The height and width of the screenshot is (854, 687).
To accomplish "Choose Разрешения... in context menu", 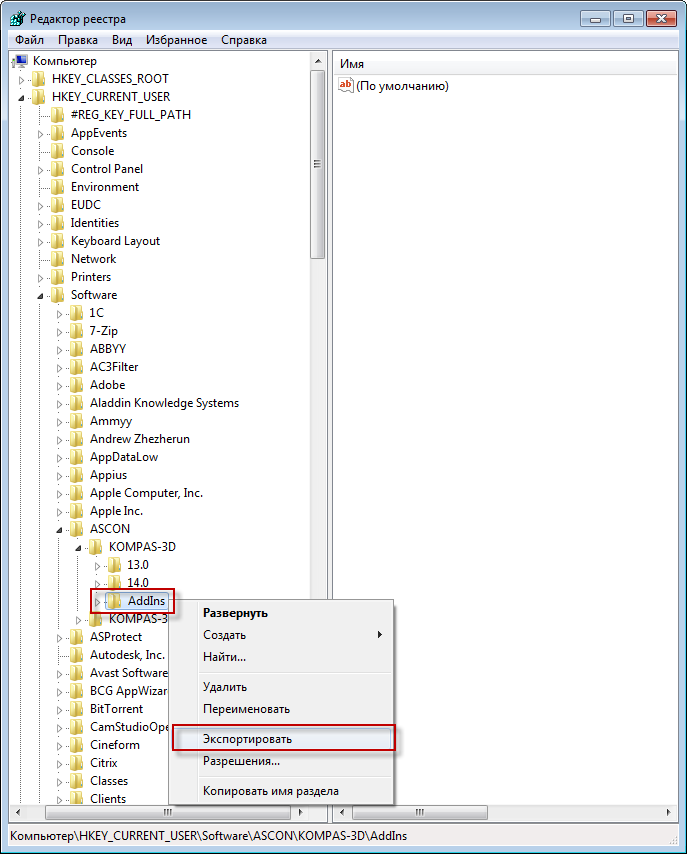I will coord(281,761).
